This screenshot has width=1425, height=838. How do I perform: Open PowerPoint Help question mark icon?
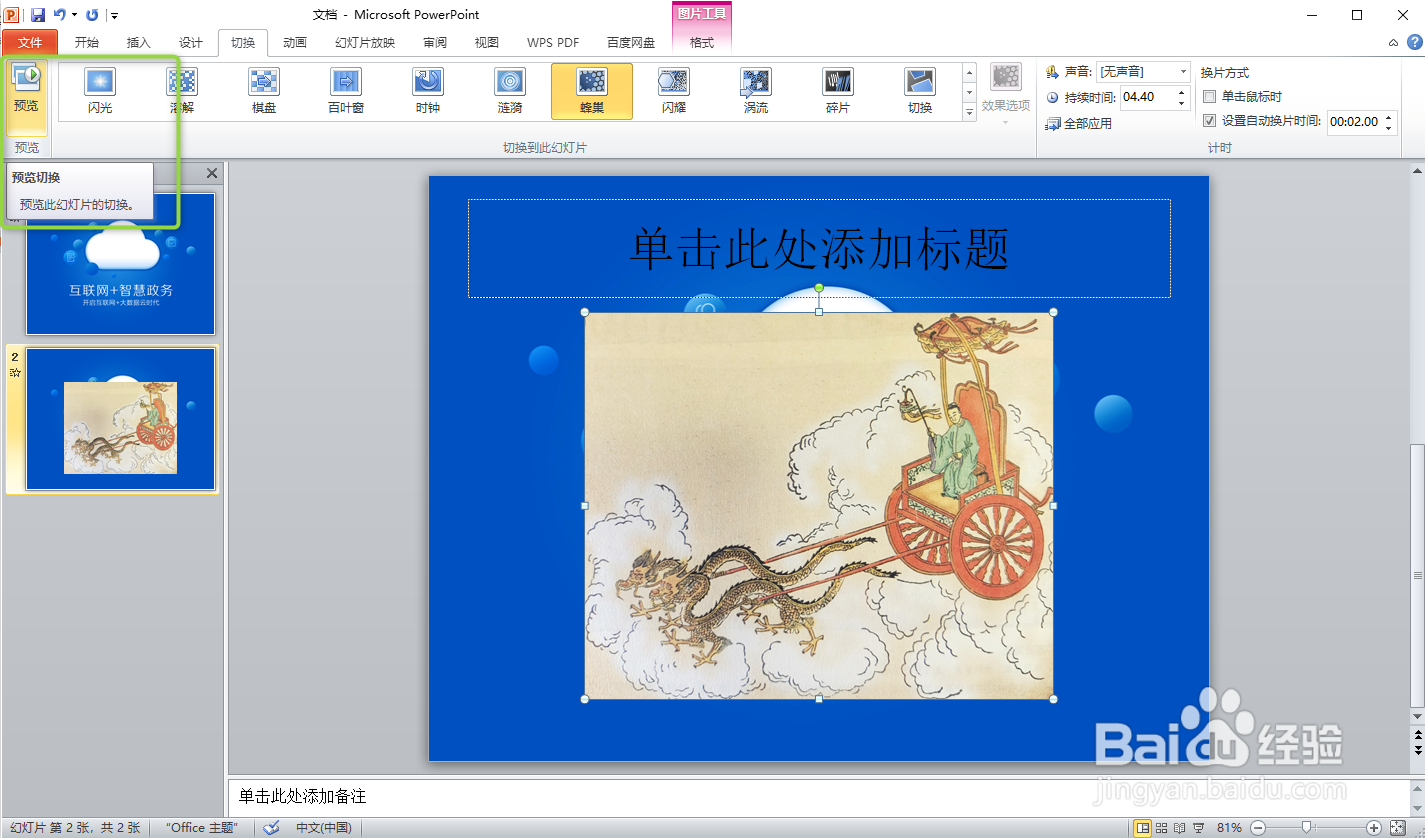click(x=1415, y=42)
